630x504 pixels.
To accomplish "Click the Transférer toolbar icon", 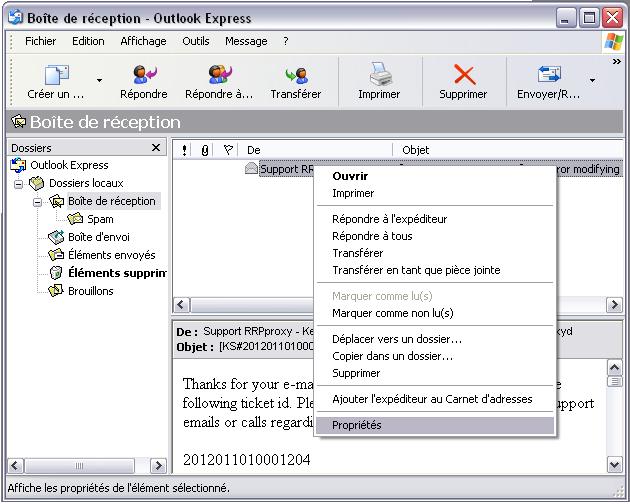I will 296,75.
